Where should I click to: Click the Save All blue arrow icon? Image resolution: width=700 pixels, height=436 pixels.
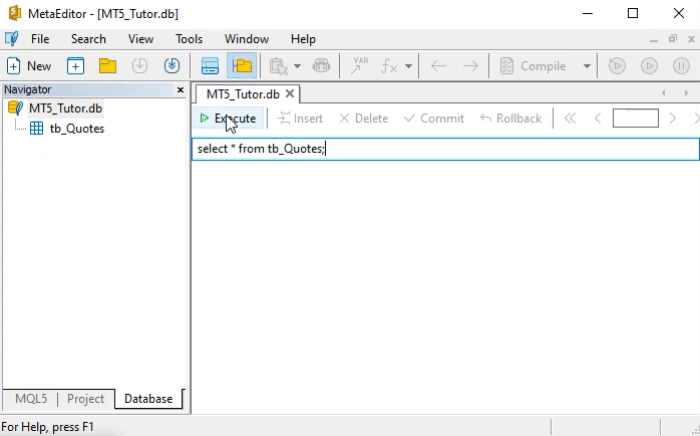coord(172,66)
